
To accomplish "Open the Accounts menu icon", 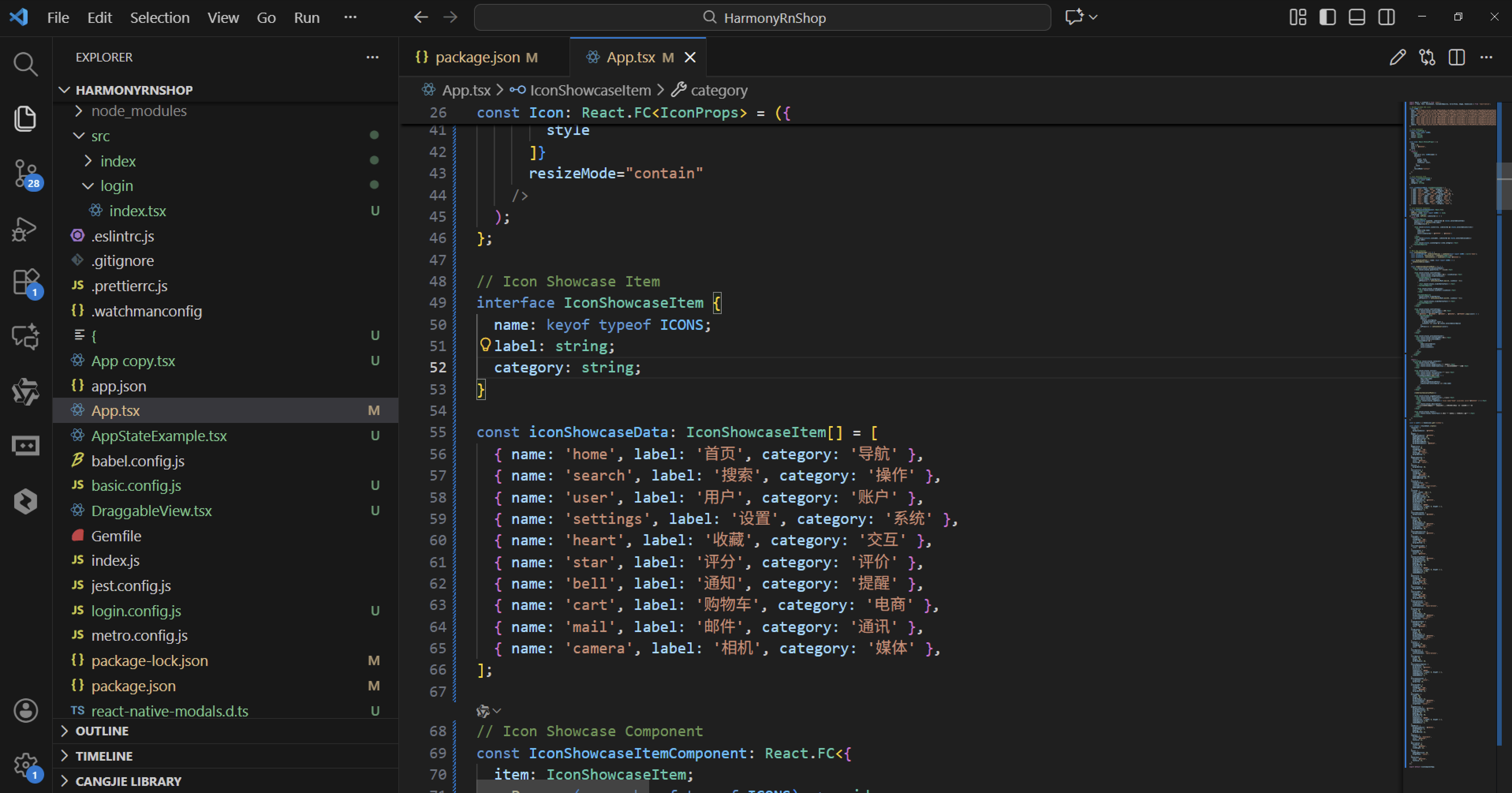I will 25,711.
